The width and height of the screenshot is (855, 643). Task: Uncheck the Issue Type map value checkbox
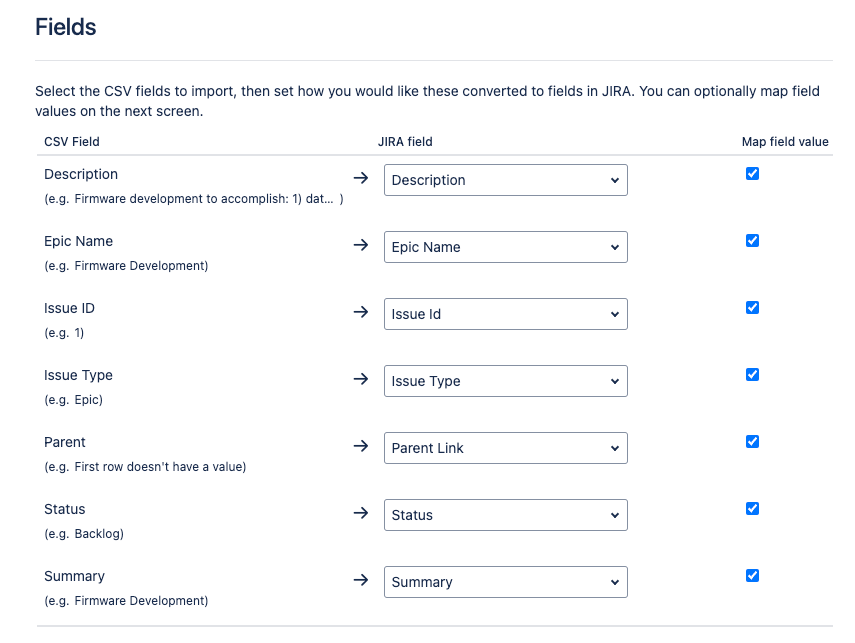(x=752, y=375)
